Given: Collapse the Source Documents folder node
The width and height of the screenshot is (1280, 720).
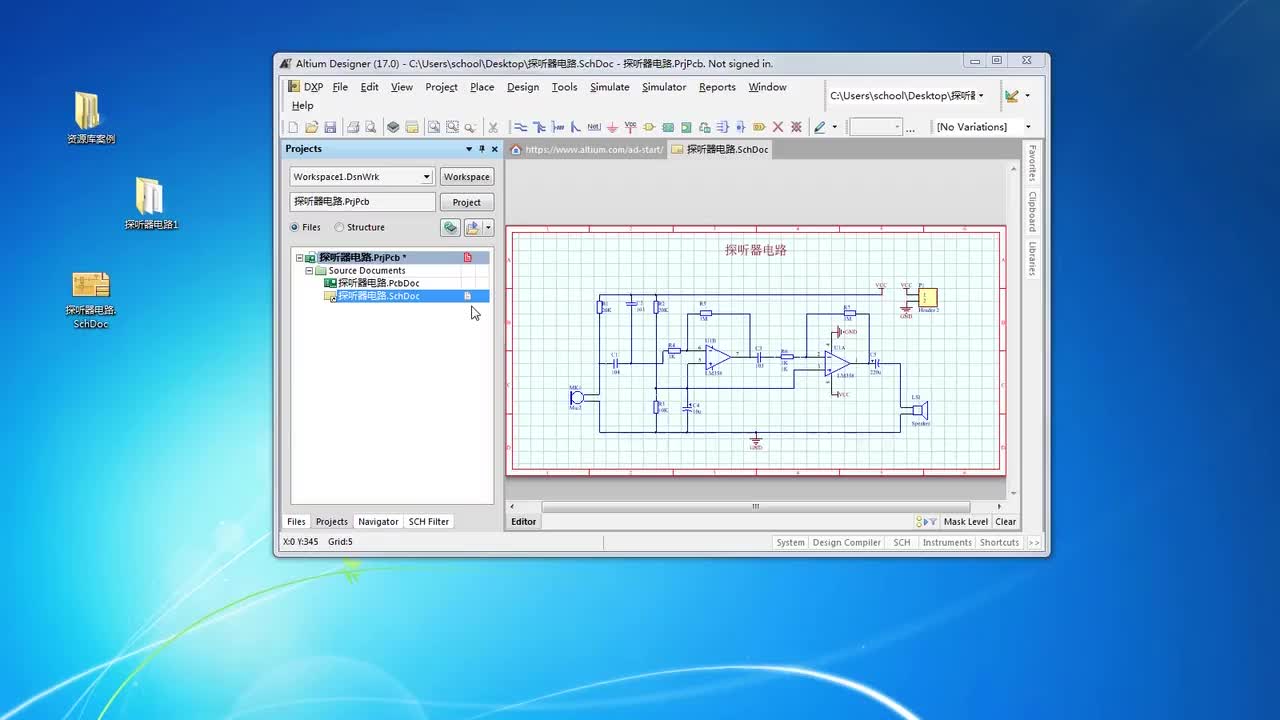Looking at the screenshot, I should pos(309,271).
